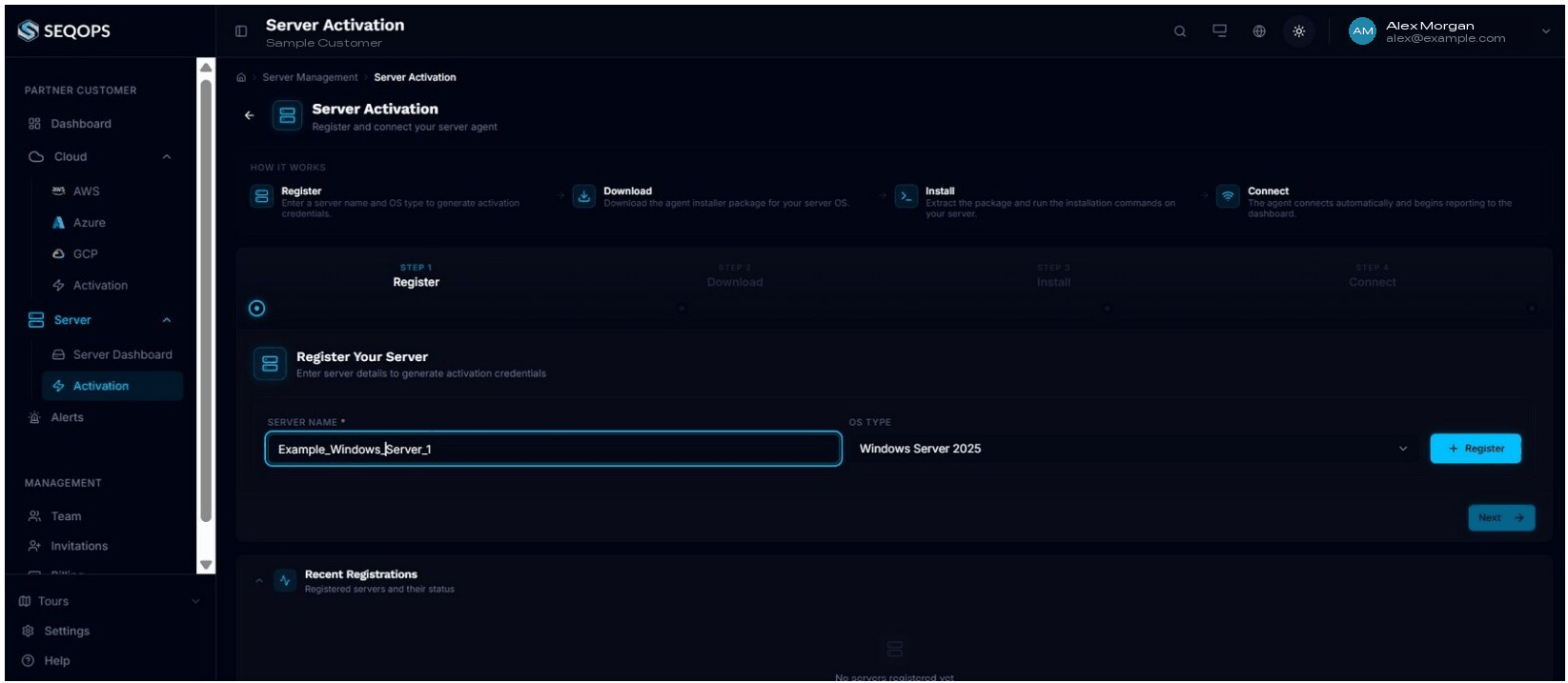Go to home via breadcrumb icon
This screenshot has width=1568, height=683.
241,77
